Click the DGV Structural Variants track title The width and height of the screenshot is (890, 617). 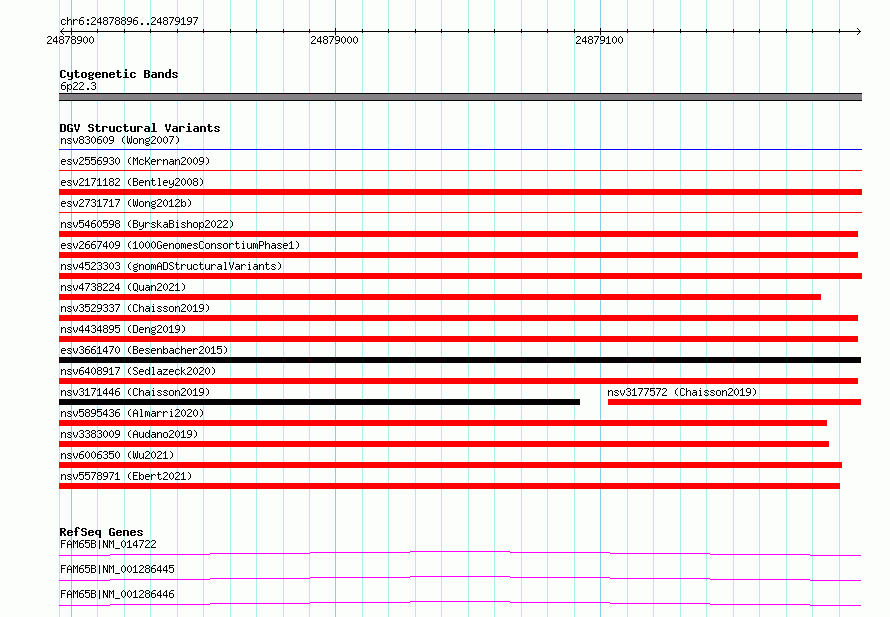(x=140, y=128)
